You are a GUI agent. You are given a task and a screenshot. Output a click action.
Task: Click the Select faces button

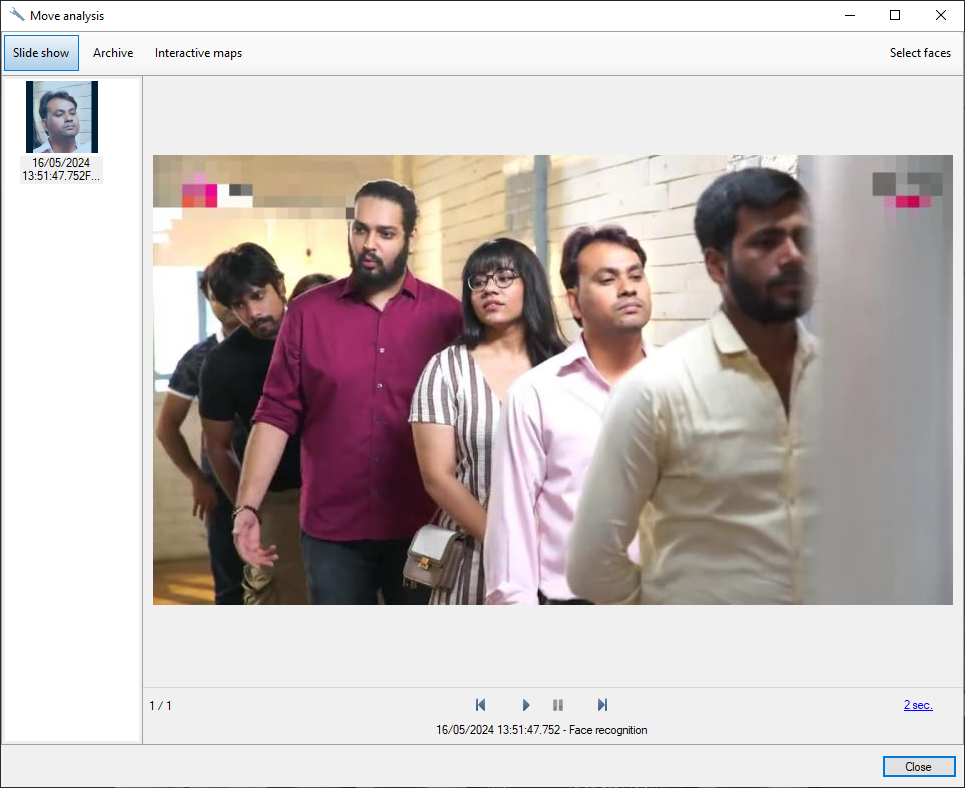[x=920, y=53]
